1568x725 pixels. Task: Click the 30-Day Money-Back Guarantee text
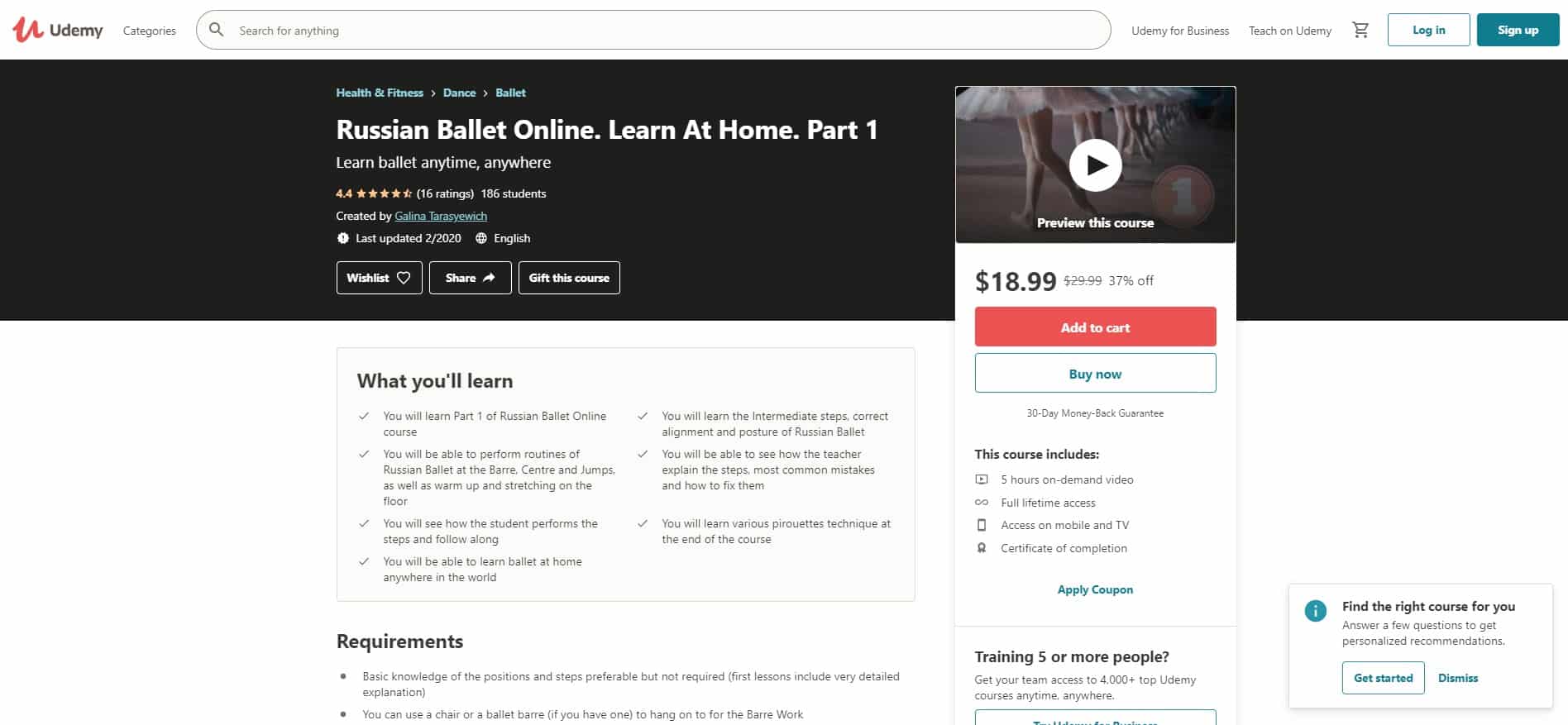point(1095,413)
